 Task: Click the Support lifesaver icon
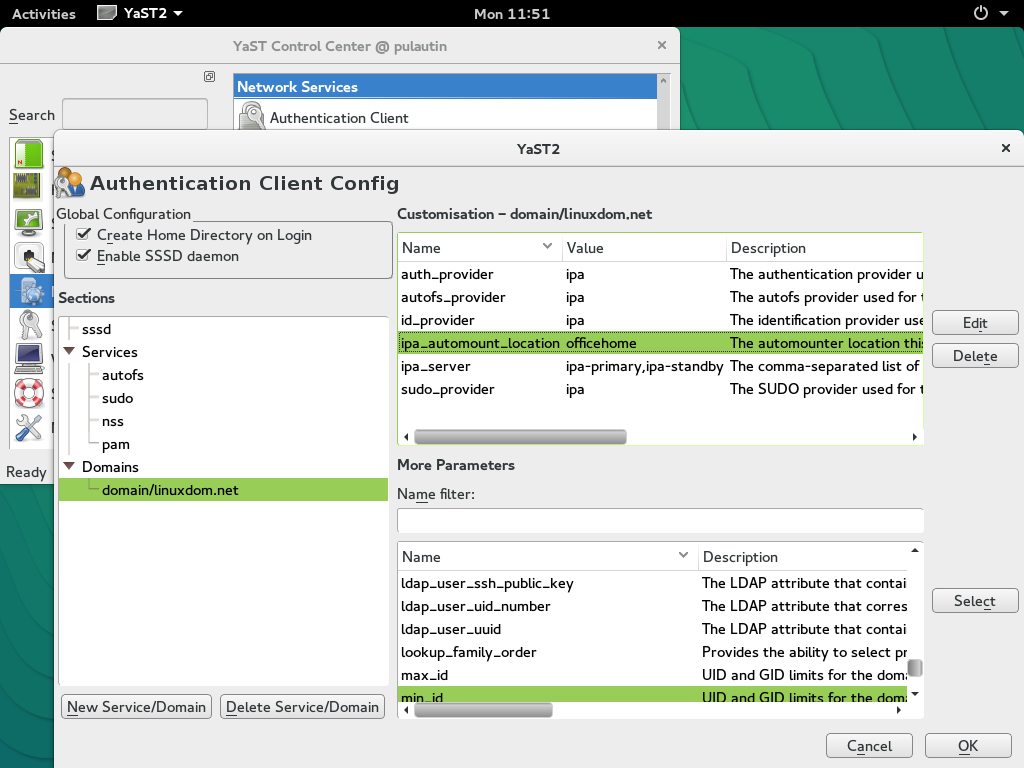(x=30, y=393)
